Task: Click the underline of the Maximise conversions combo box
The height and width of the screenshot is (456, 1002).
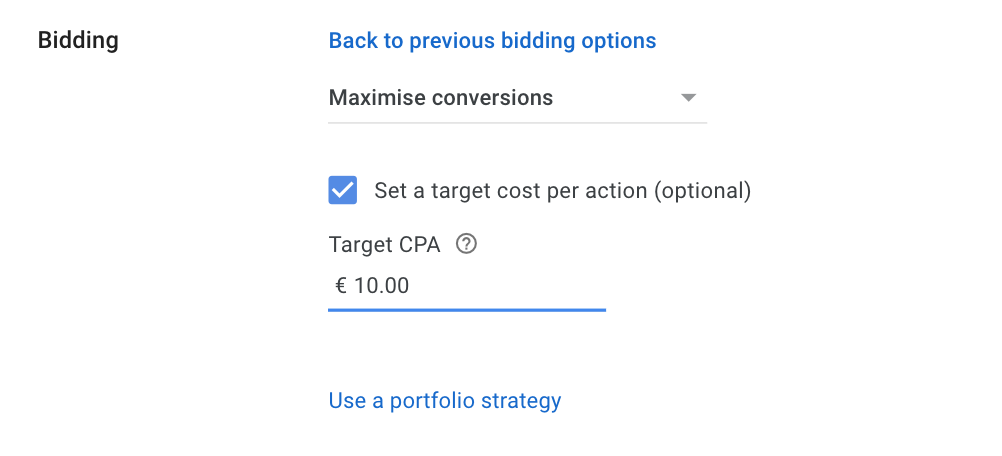Action: pos(518,122)
